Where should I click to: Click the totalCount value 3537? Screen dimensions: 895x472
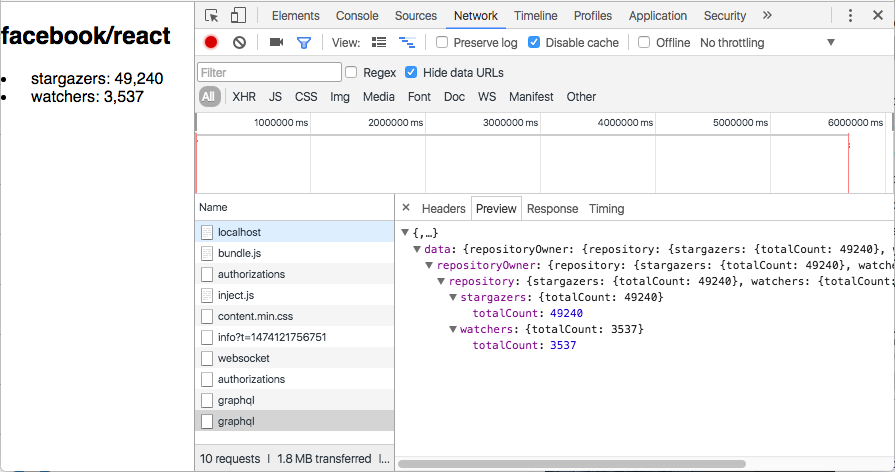point(563,345)
